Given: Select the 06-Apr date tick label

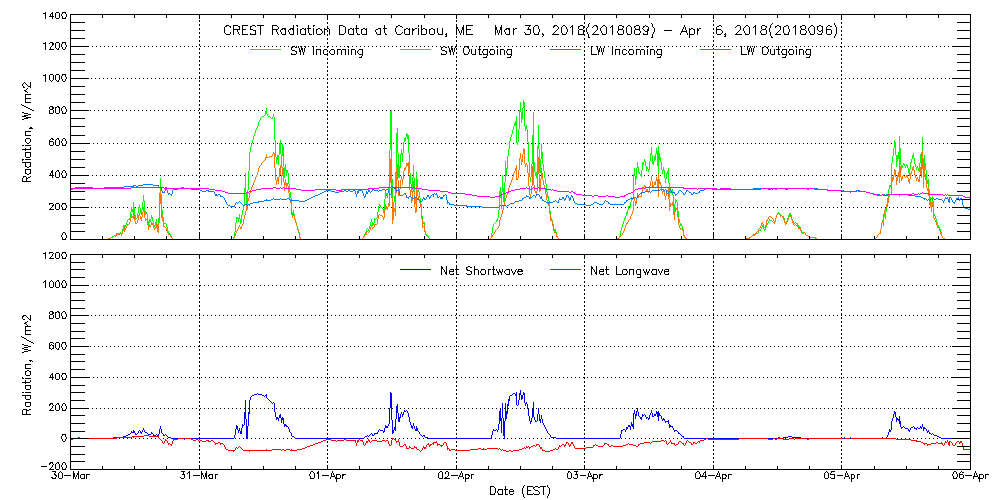Looking at the screenshot, I should (x=970, y=477).
